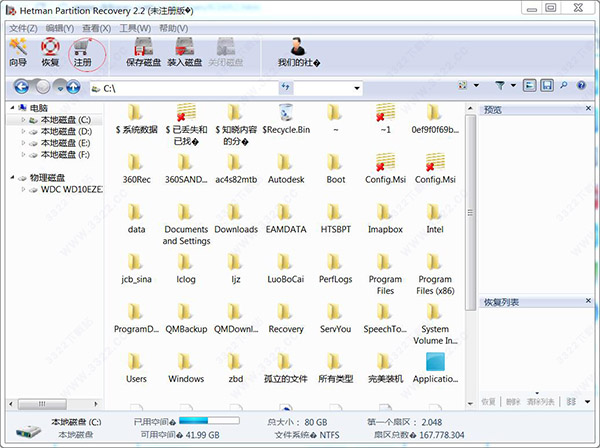This screenshot has width=600, height=448.
Task: Expand the 本地磁盘 (D:) tree node
Action: [x=23, y=131]
